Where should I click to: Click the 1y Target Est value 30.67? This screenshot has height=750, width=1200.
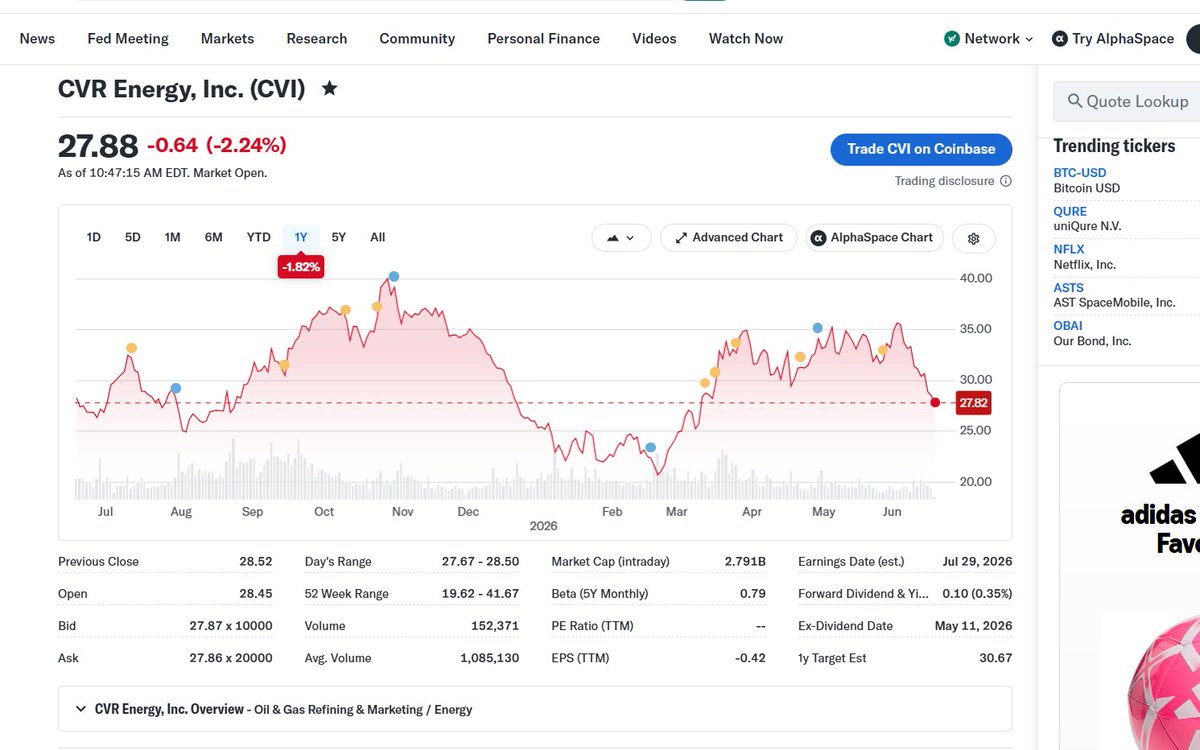(996, 658)
